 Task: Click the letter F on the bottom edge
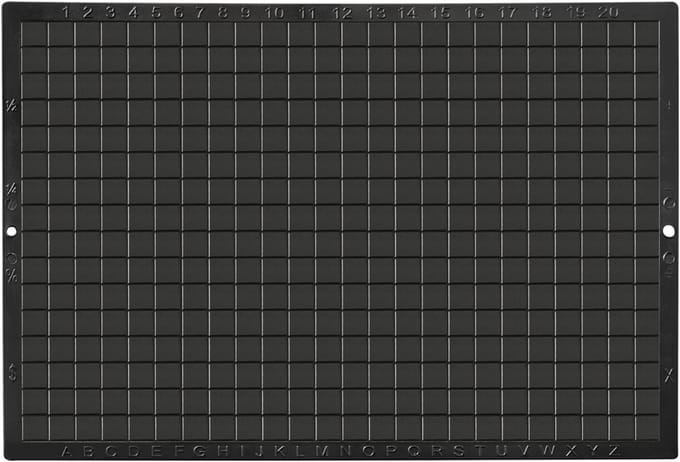pos(180,451)
